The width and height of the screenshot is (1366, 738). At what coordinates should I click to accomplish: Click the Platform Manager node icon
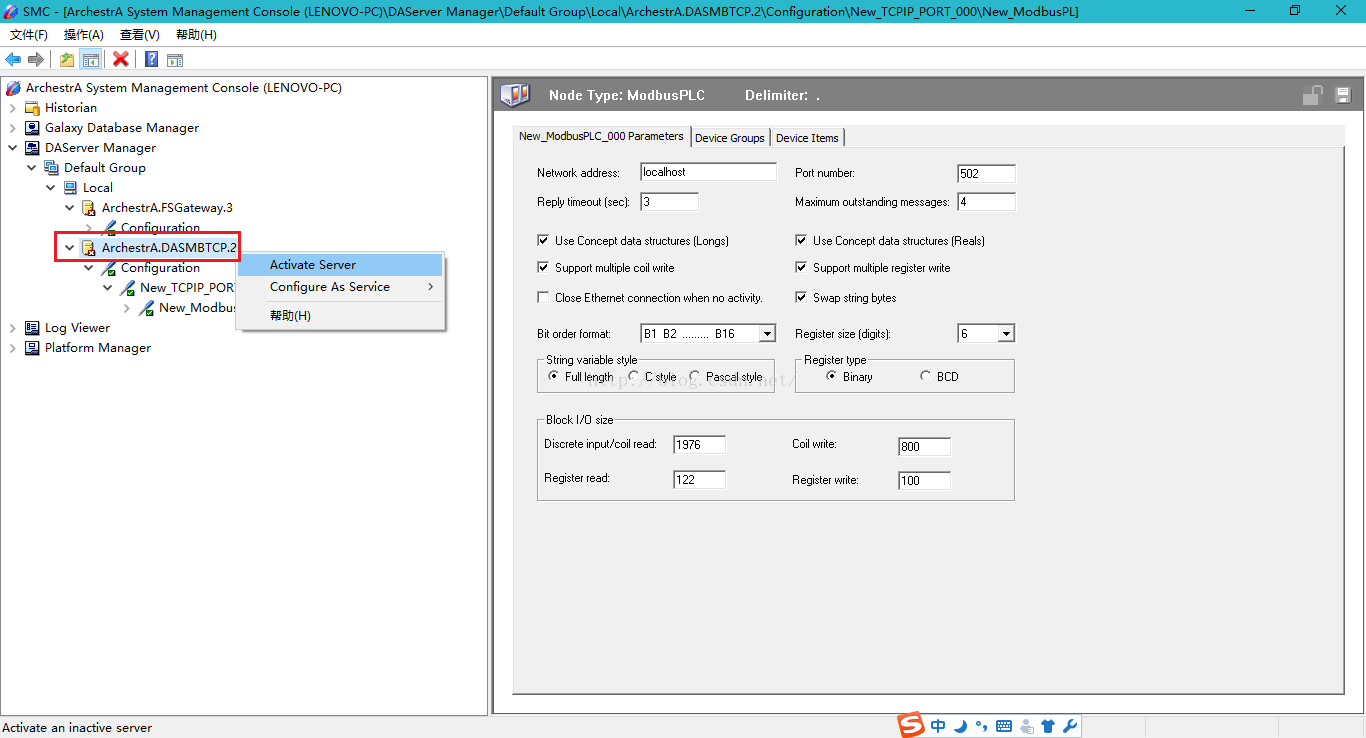[x=32, y=348]
